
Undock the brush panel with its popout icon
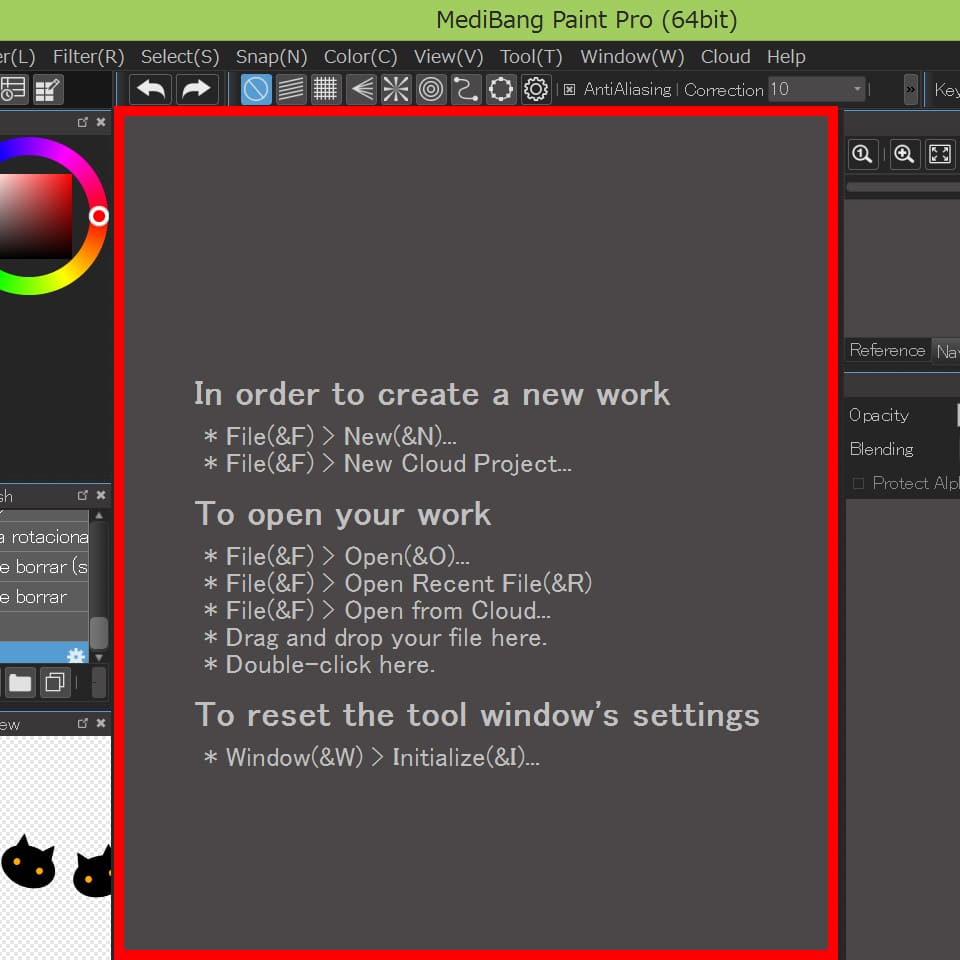click(x=83, y=495)
